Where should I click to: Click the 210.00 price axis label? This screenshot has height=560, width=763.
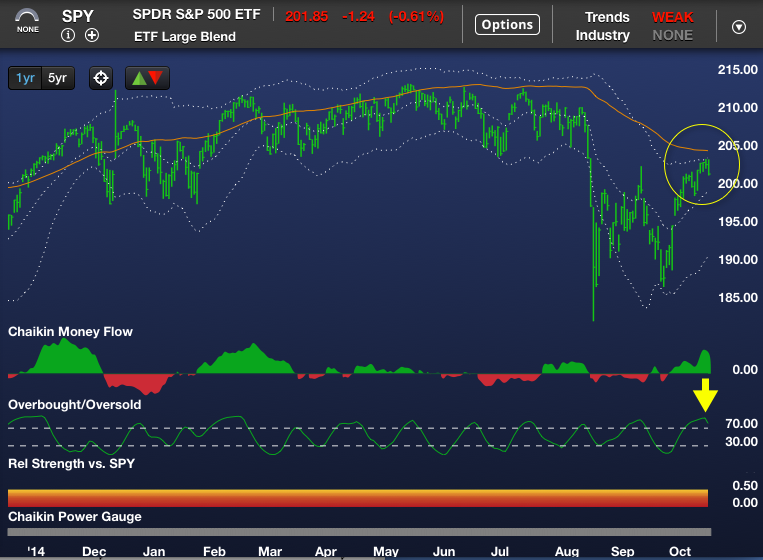pos(738,108)
